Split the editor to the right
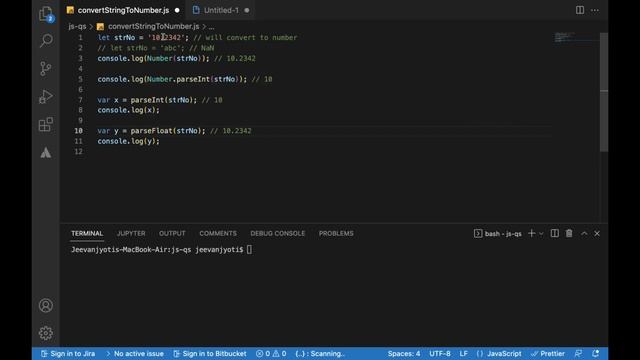 click(580, 10)
